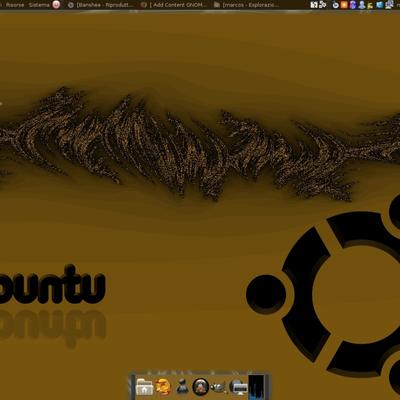This screenshot has width=400, height=400.
Task: Open the computer monitor dock icon
Action: (x=239, y=387)
